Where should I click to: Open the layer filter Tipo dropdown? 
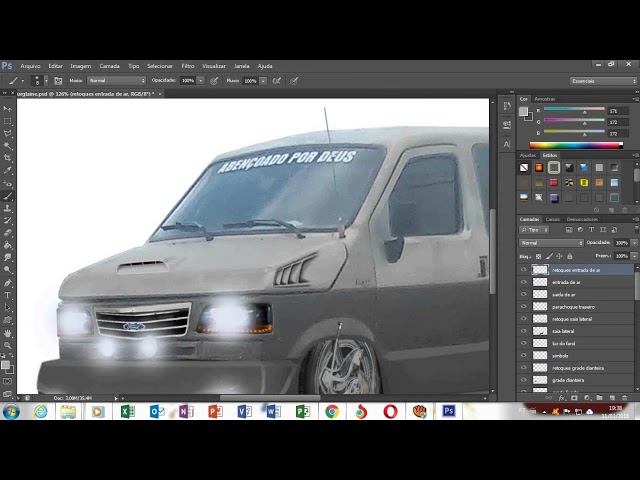tap(534, 230)
